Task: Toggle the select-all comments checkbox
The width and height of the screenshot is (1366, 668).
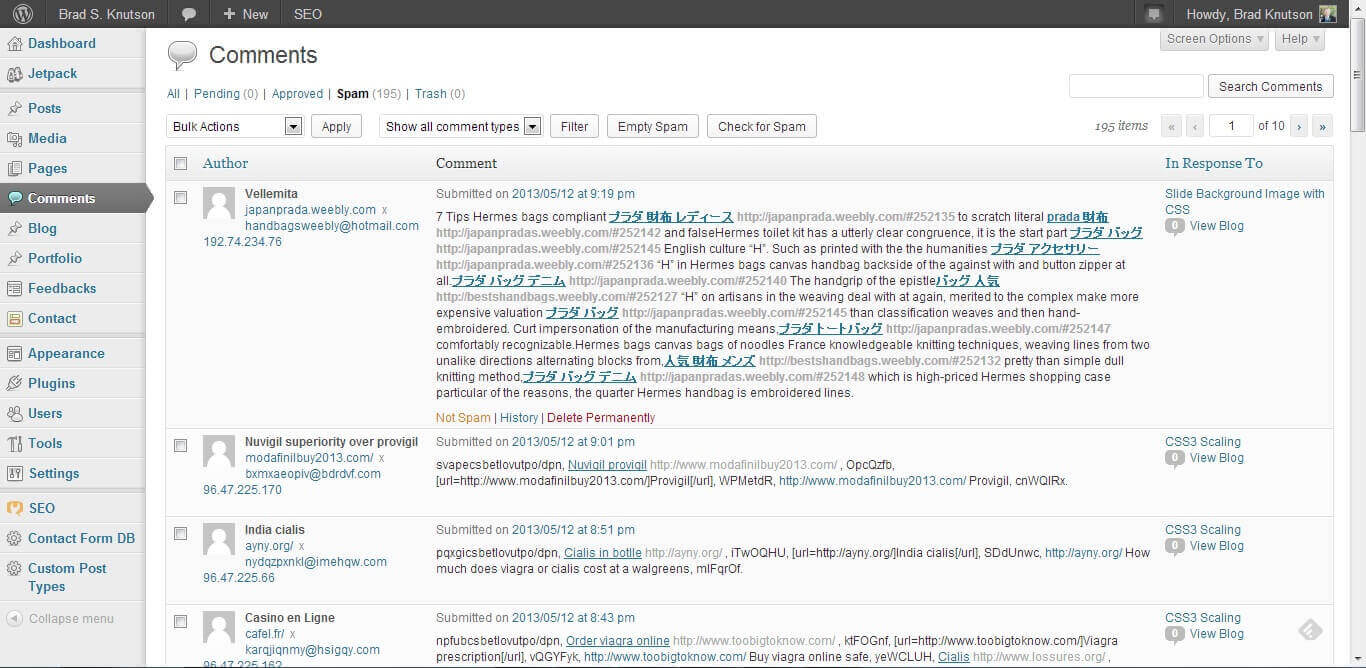Action: click(180, 163)
